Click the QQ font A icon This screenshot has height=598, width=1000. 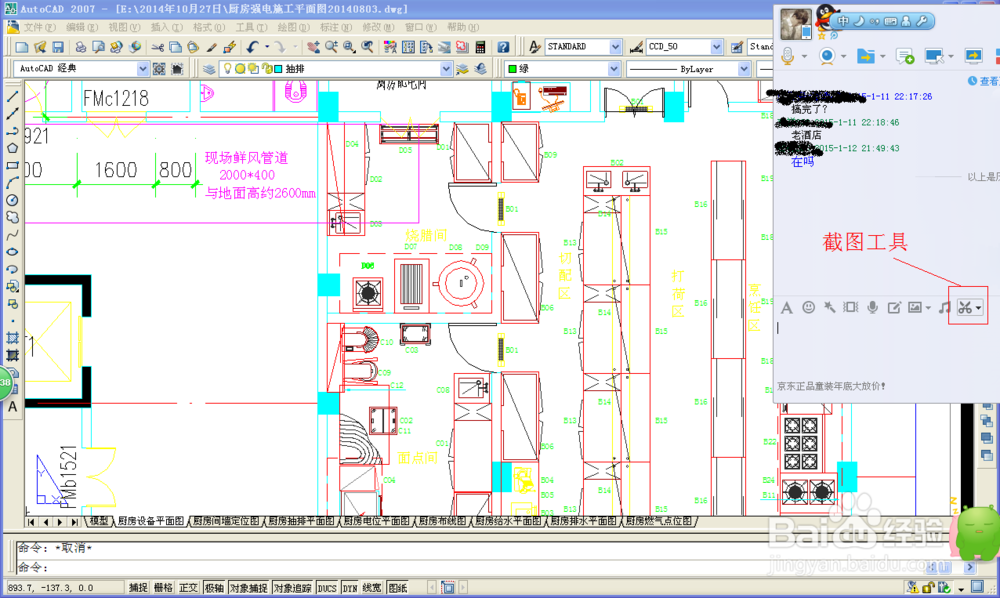(x=787, y=308)
